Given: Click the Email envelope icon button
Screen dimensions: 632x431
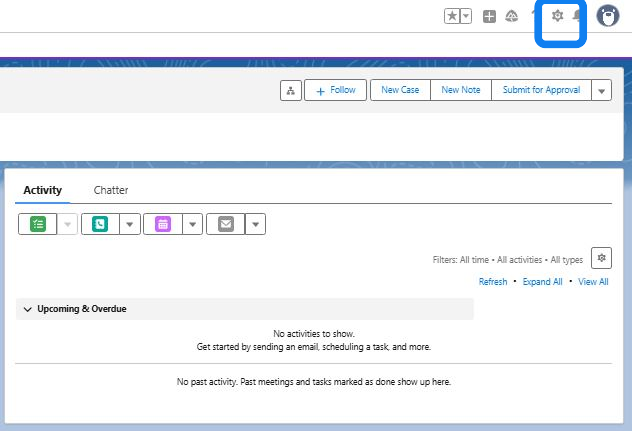Looking at the screenshot, I should point(225,224).
